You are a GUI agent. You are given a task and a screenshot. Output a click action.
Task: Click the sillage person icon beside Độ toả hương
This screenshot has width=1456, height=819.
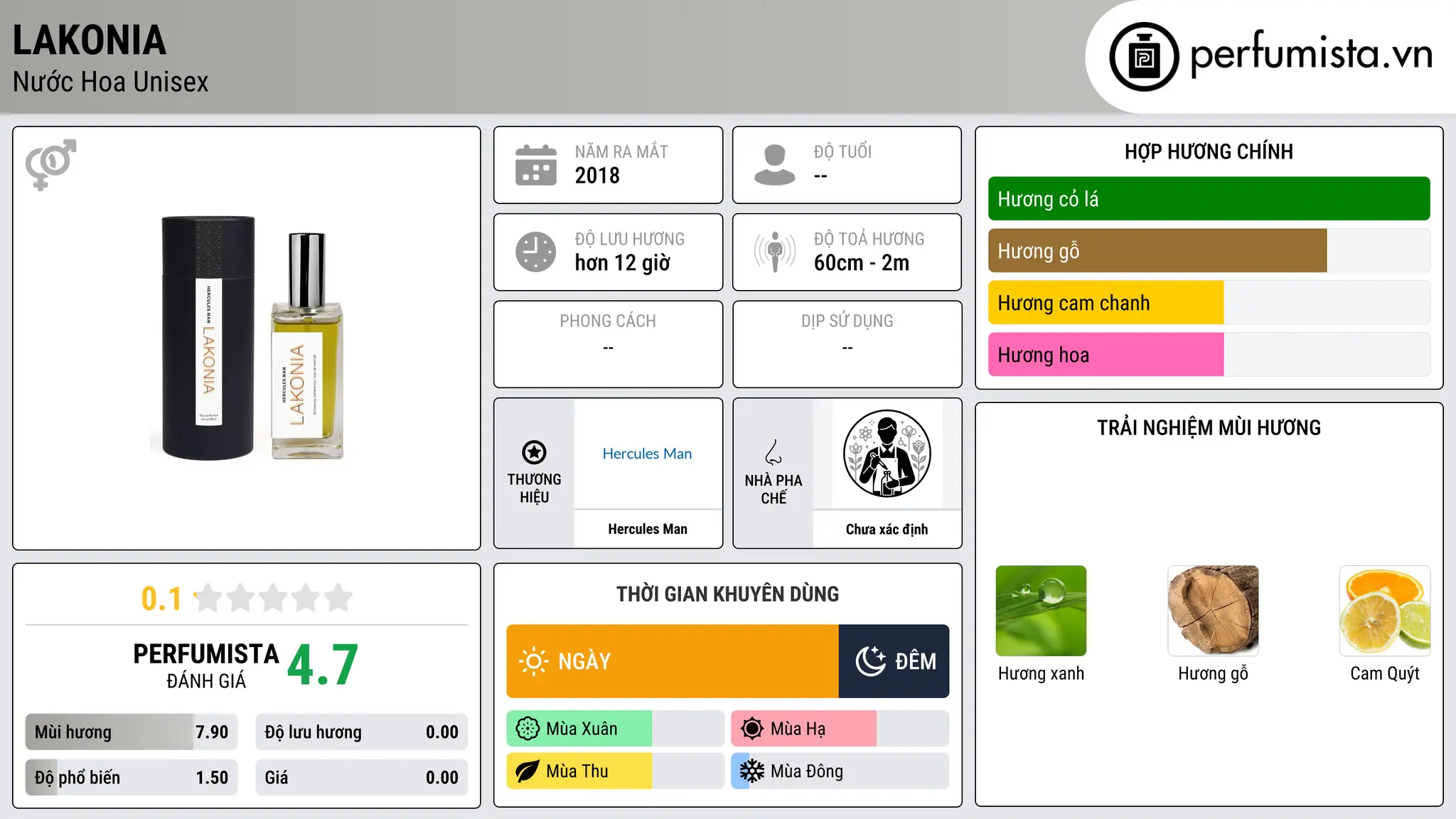coord(775,252)
